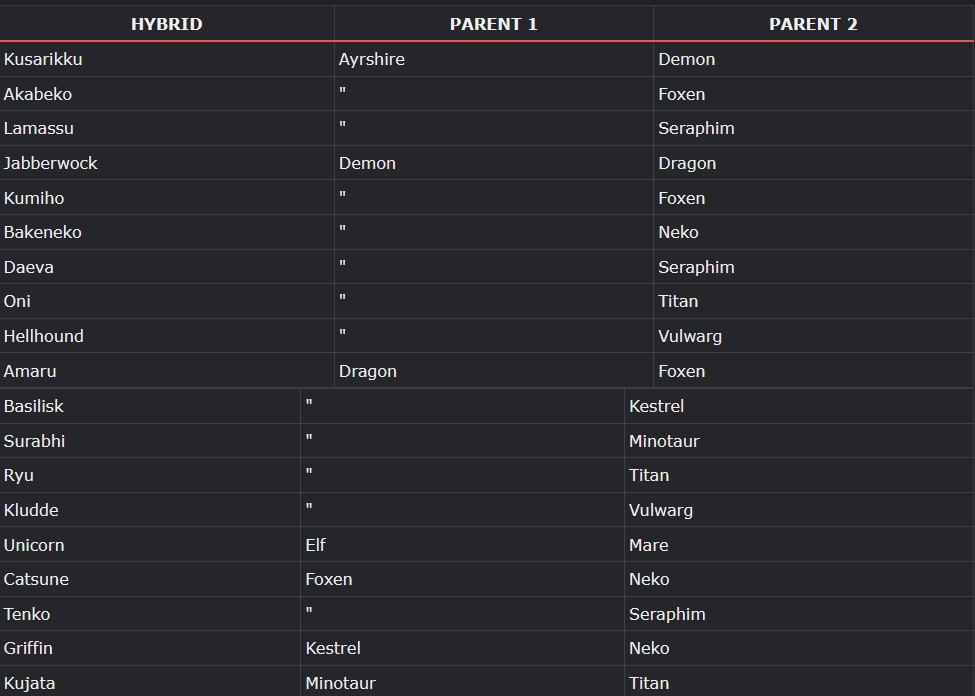
Task: Click Minotaur in the Kujata row
Action: (340, 683)
